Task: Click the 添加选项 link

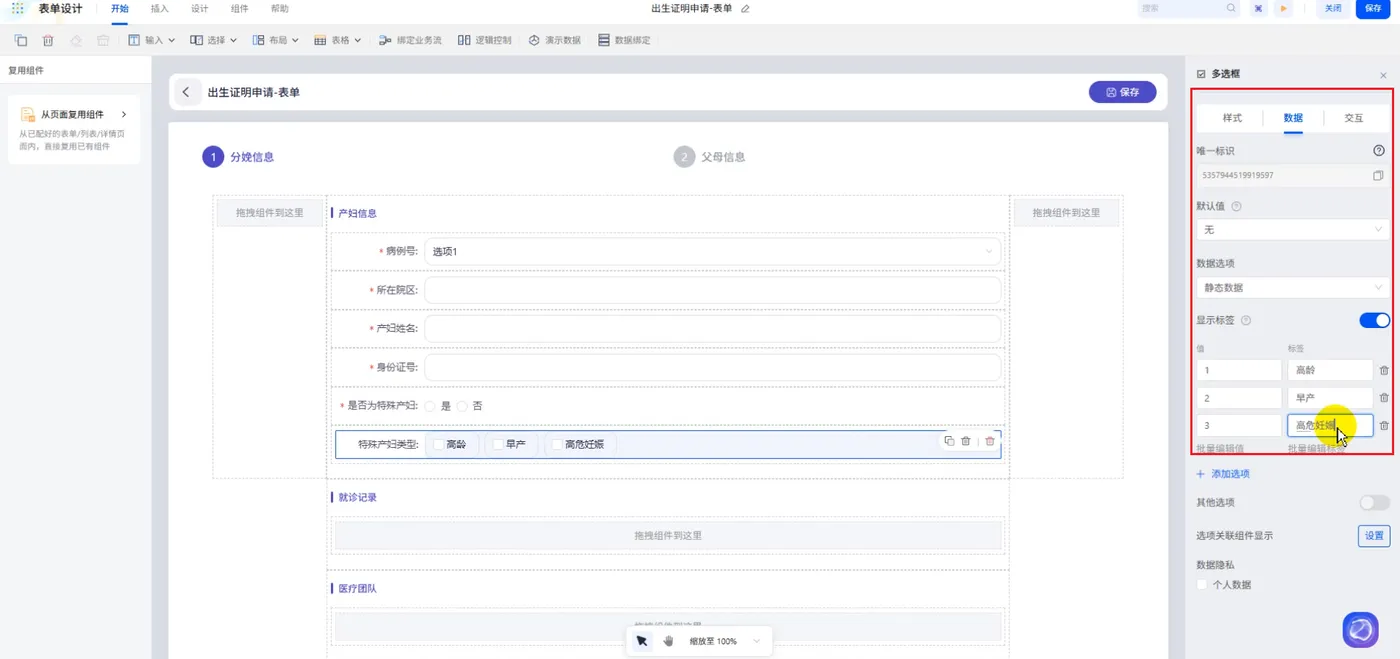Action: (1223, 474)
